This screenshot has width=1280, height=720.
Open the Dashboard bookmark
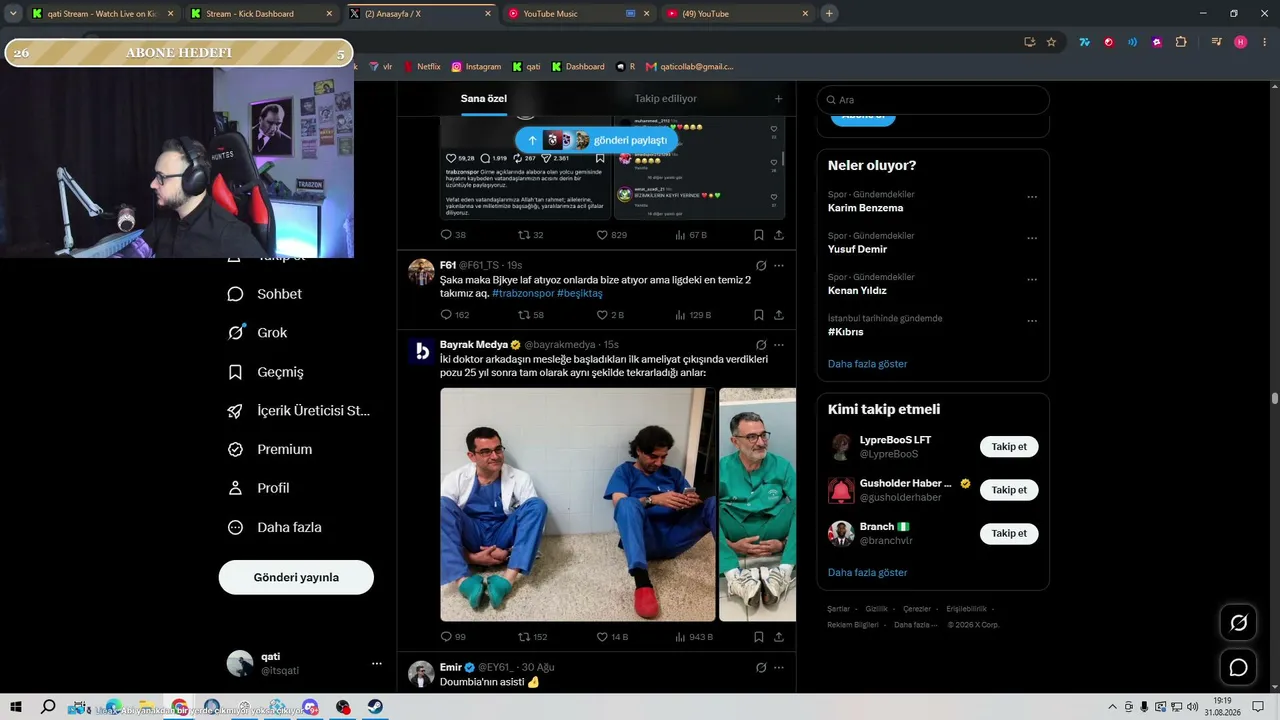578,67
